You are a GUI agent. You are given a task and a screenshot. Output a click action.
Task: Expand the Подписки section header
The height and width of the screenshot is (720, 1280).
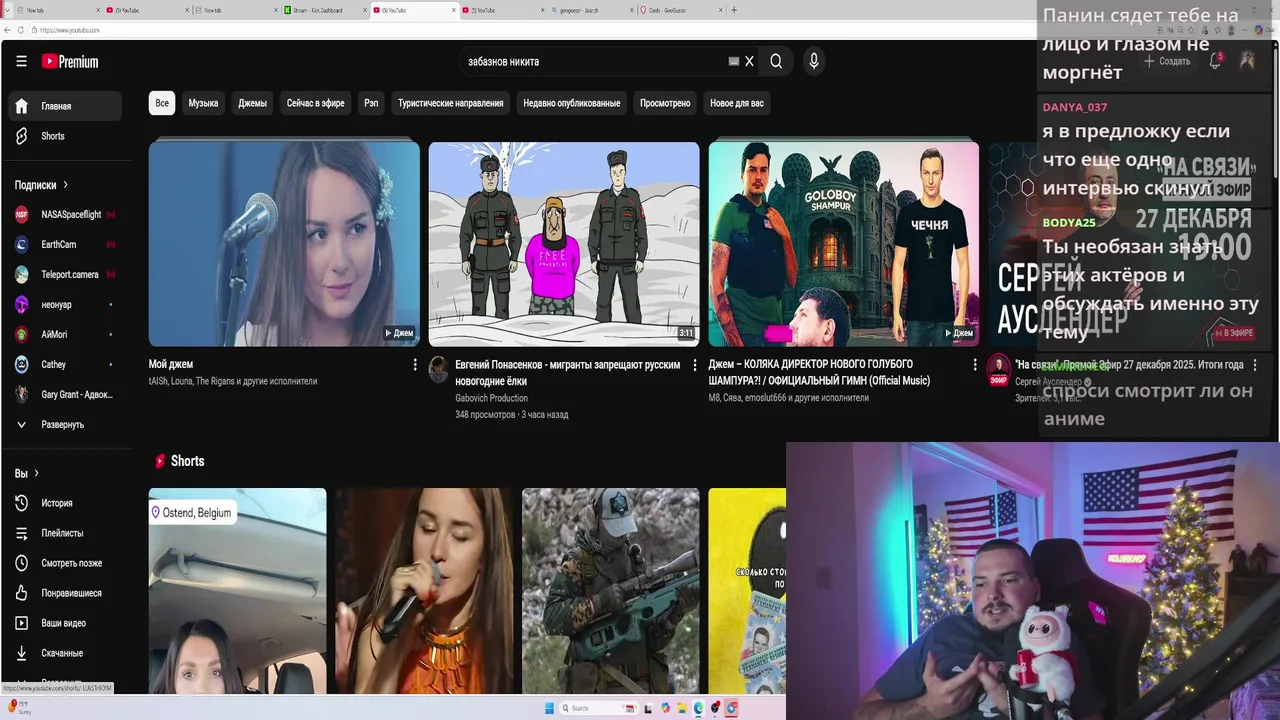click(x=41, y=185)
